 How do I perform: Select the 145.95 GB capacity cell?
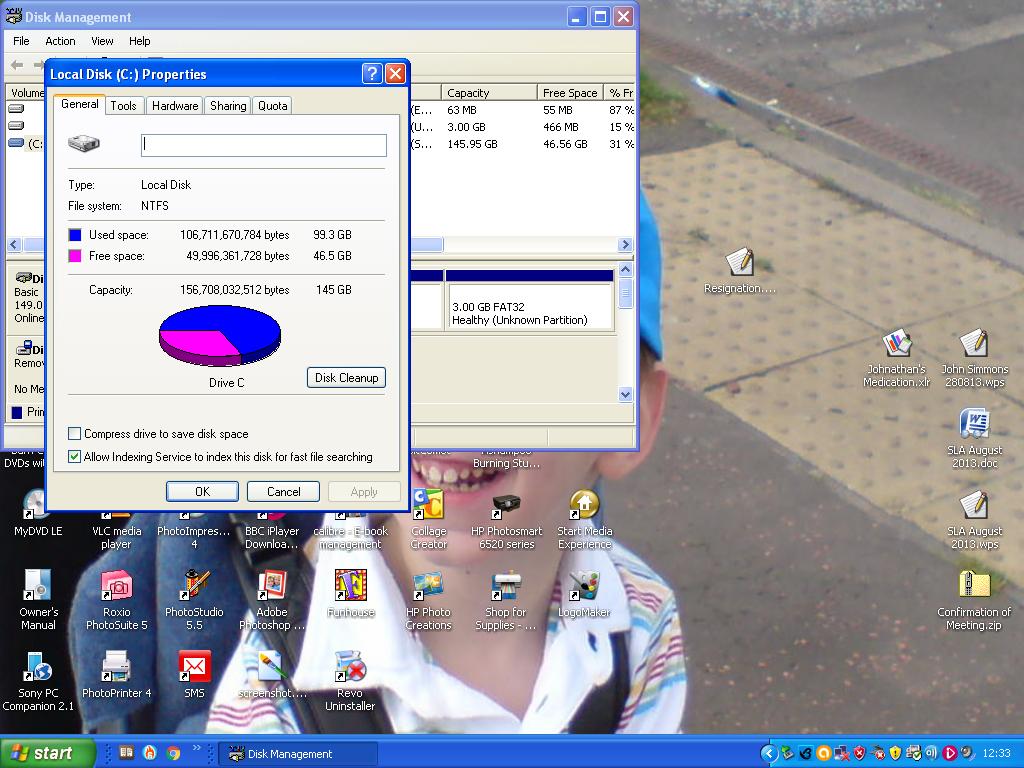[x=472, y=144]
